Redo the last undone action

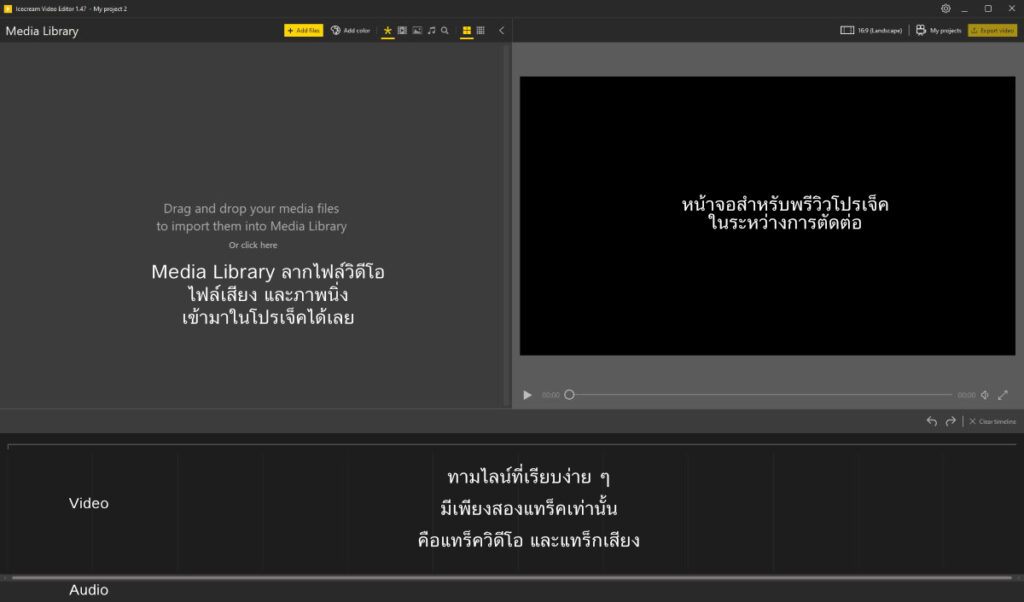tap(951, 421)
